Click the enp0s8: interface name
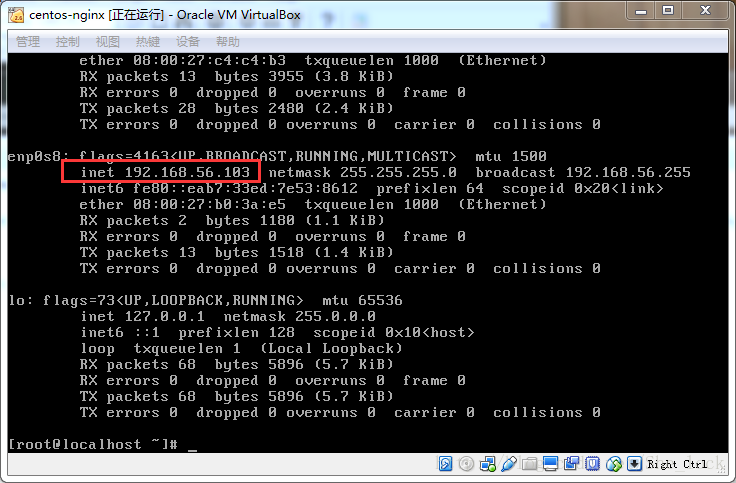Viewport: 736px width, 483px height. coord(38,157)
